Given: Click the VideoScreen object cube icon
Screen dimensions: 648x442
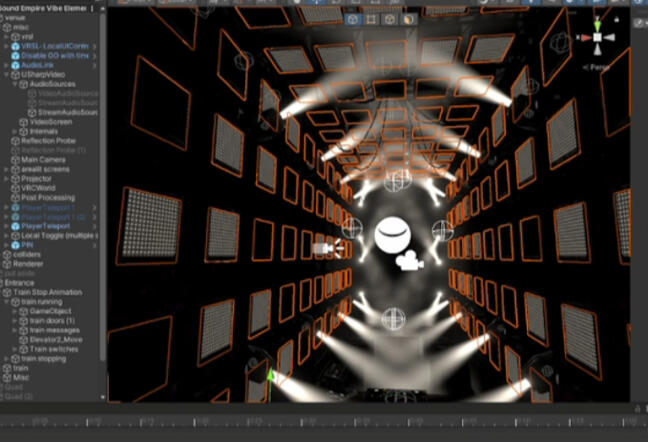Looking at the screenshot, I should click(24, 122).
